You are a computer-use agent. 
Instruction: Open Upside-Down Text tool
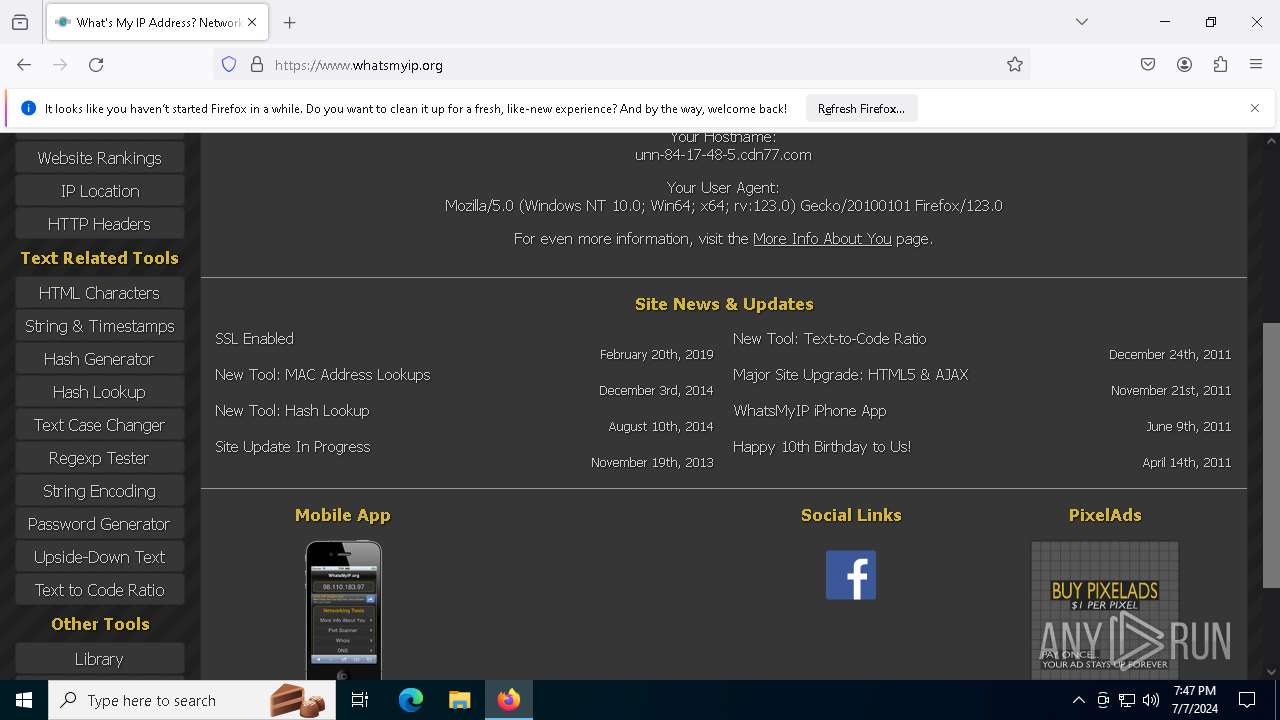(99, 557)
